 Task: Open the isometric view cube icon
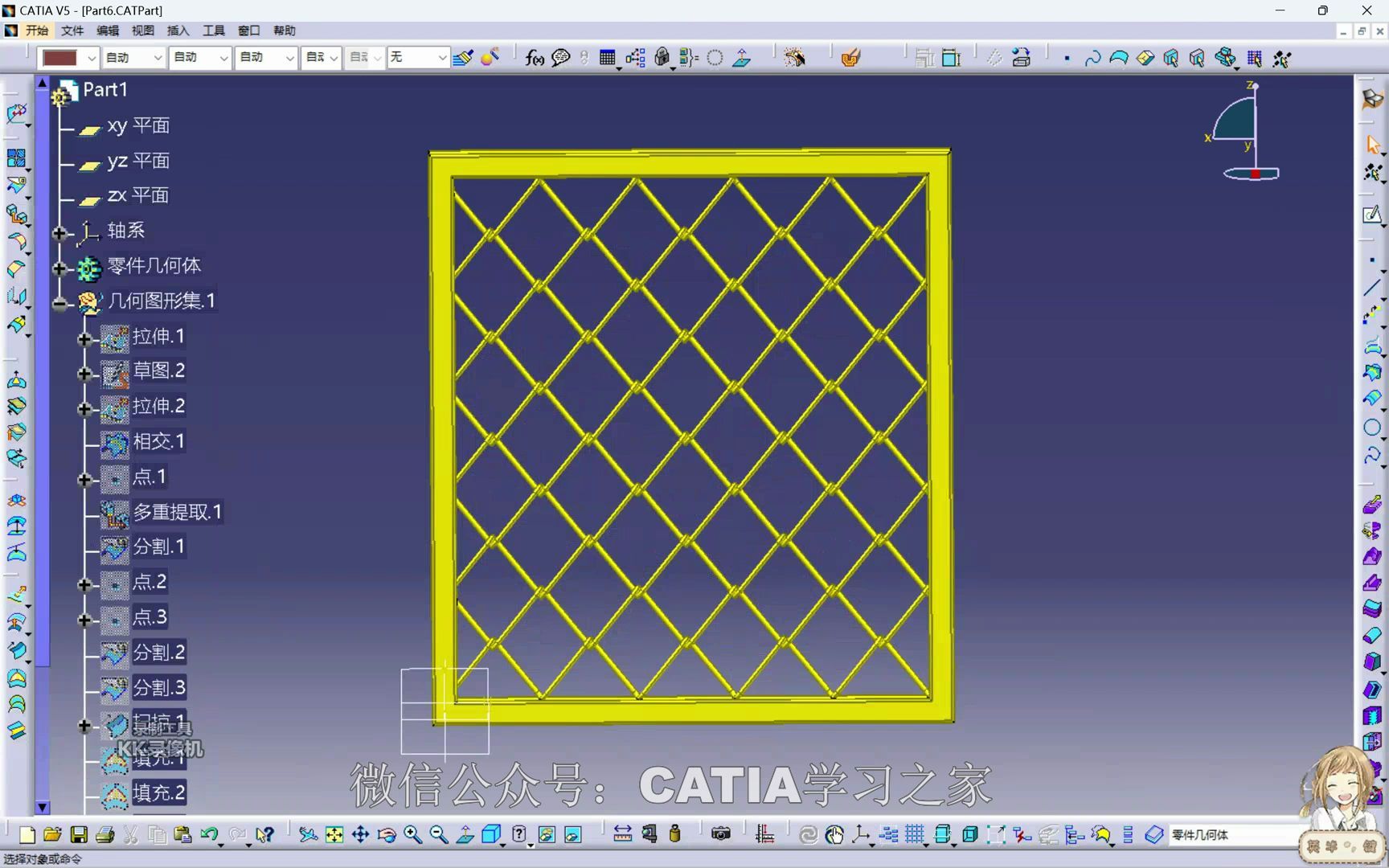pyautogui.click(x=491, y=835)
